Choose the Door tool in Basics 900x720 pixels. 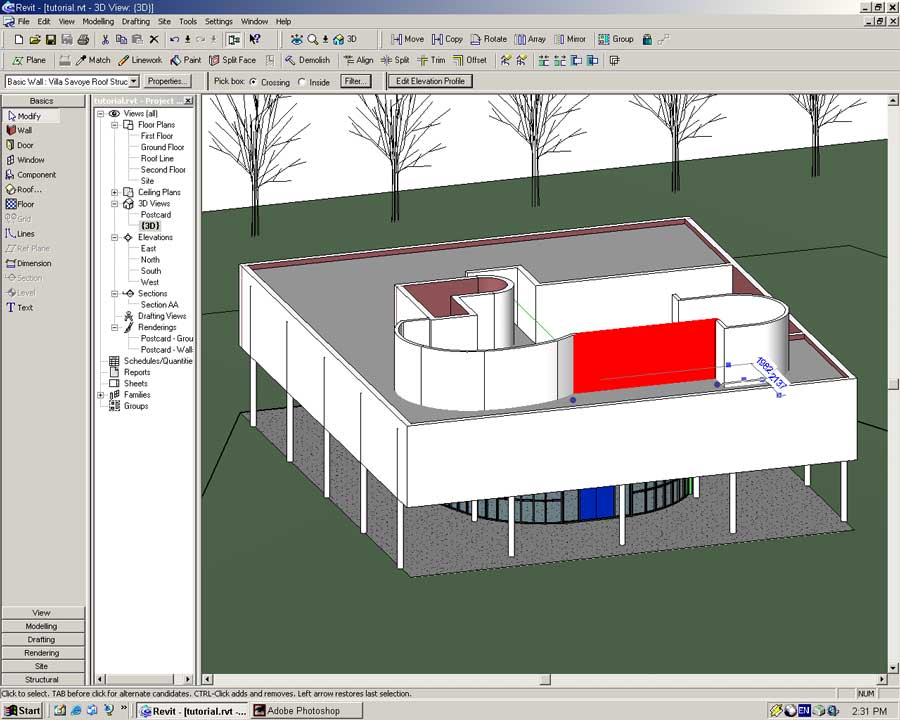(20, 145)
